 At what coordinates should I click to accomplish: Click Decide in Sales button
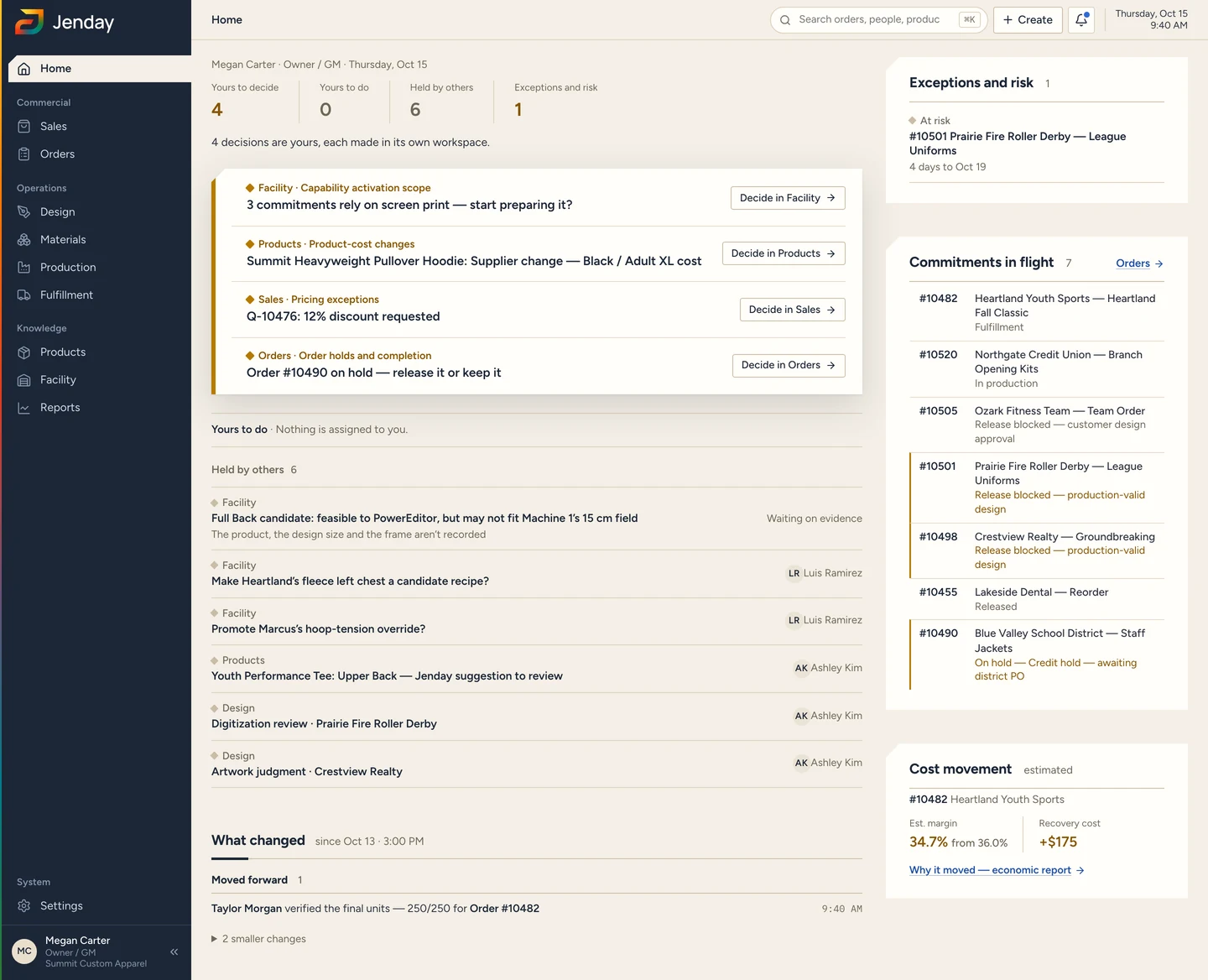click(793, 310)
